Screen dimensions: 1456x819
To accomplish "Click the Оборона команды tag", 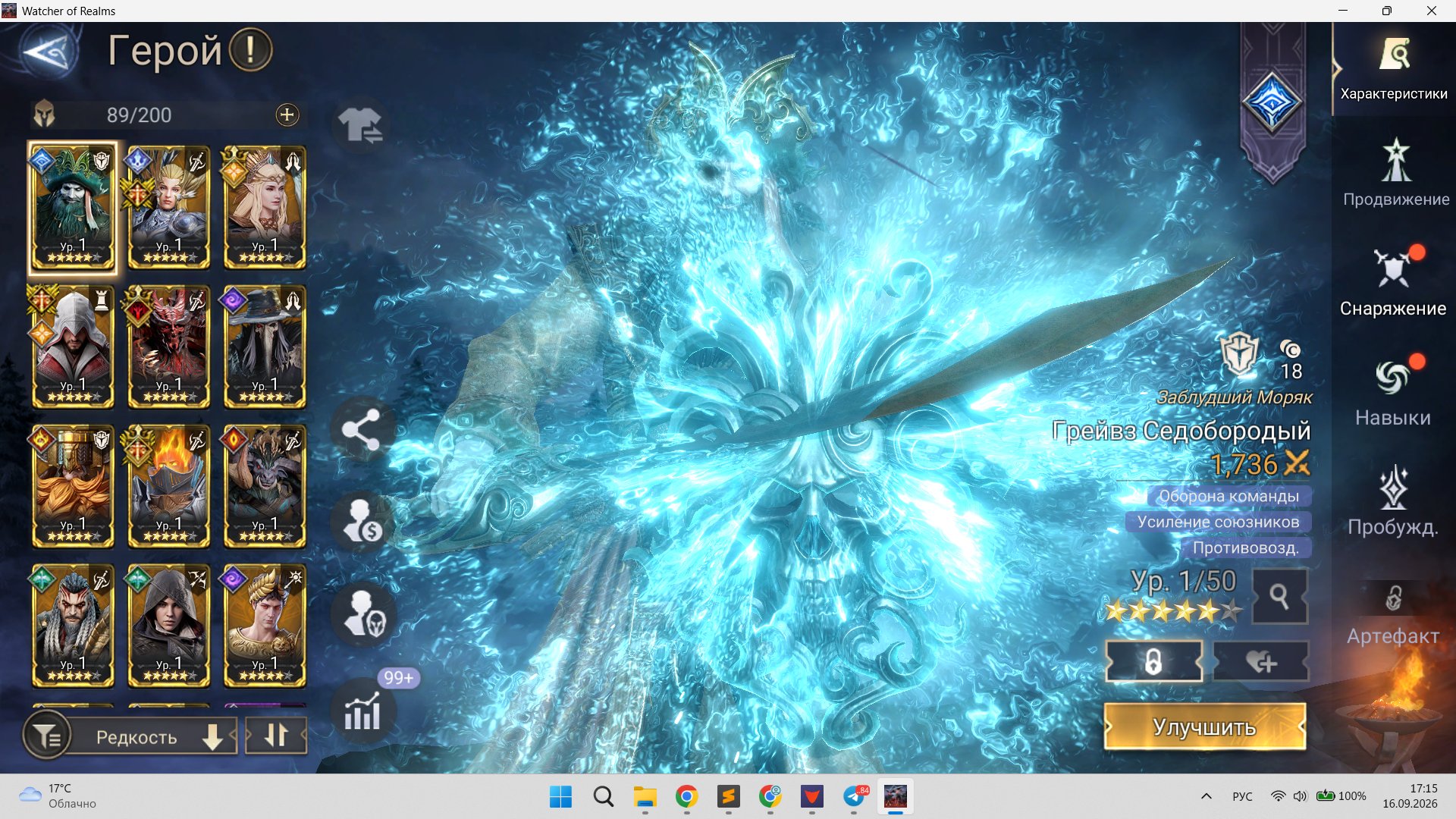I will click(x=1228, y=496).
